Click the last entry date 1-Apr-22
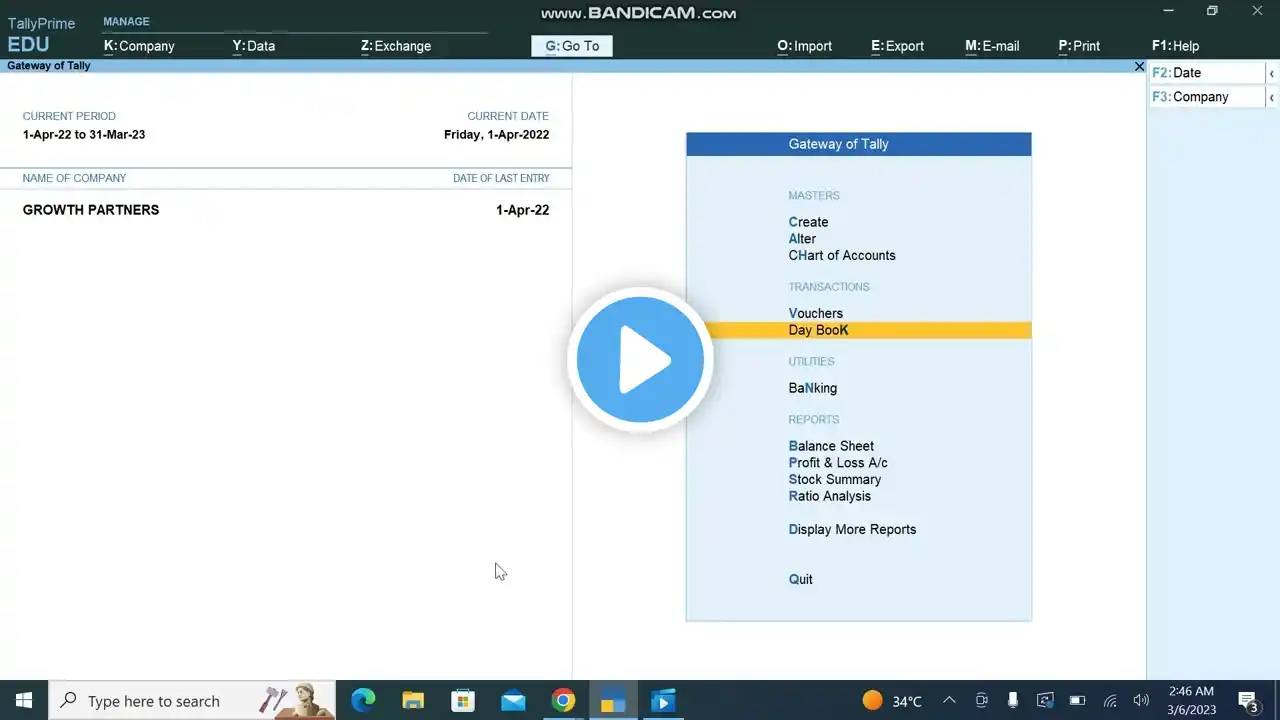Image resolution: width=1280 pixels, height=720 pixels. point(522,210)
